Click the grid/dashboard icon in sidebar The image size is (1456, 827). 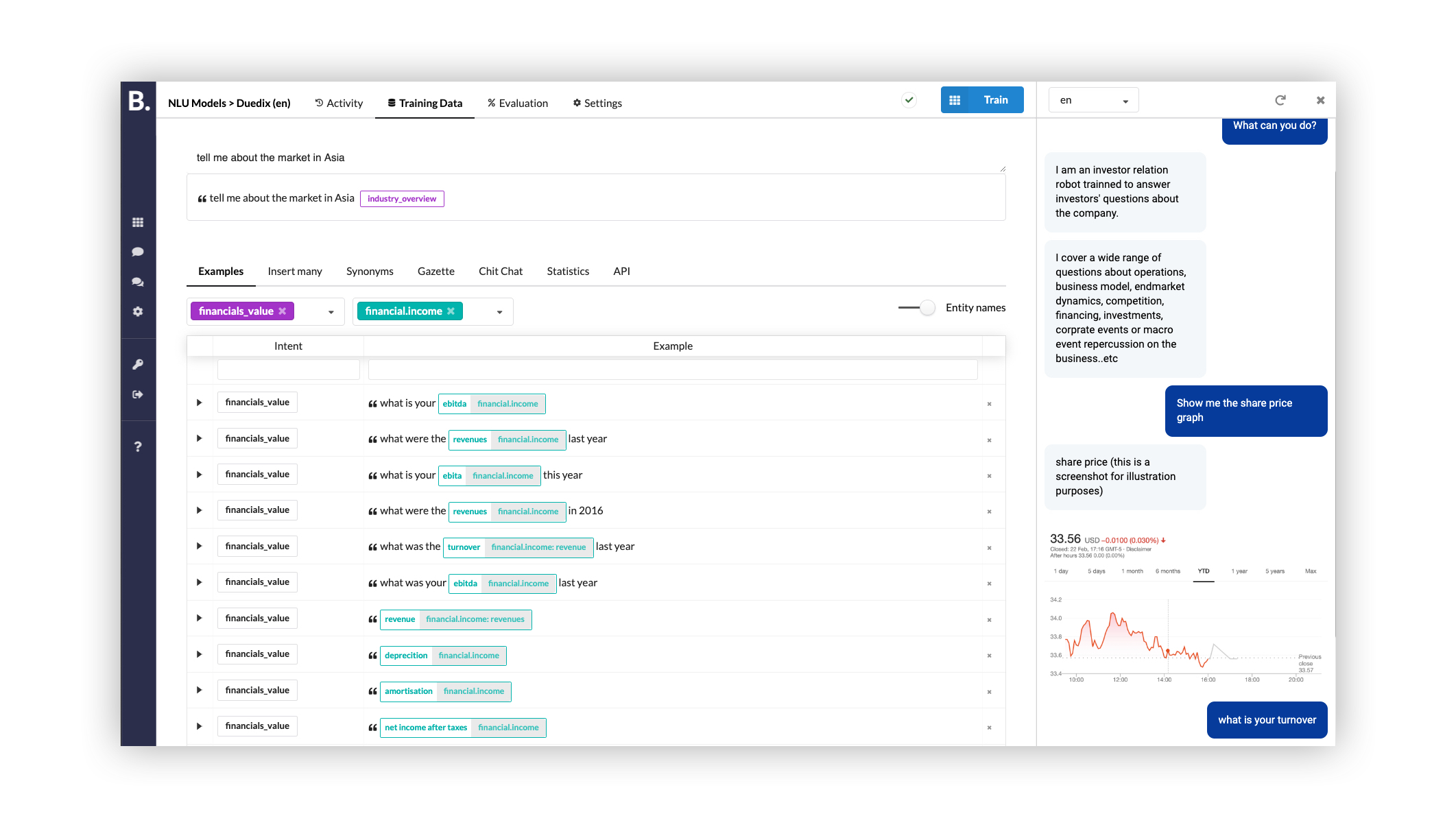[x=139, y=222]
